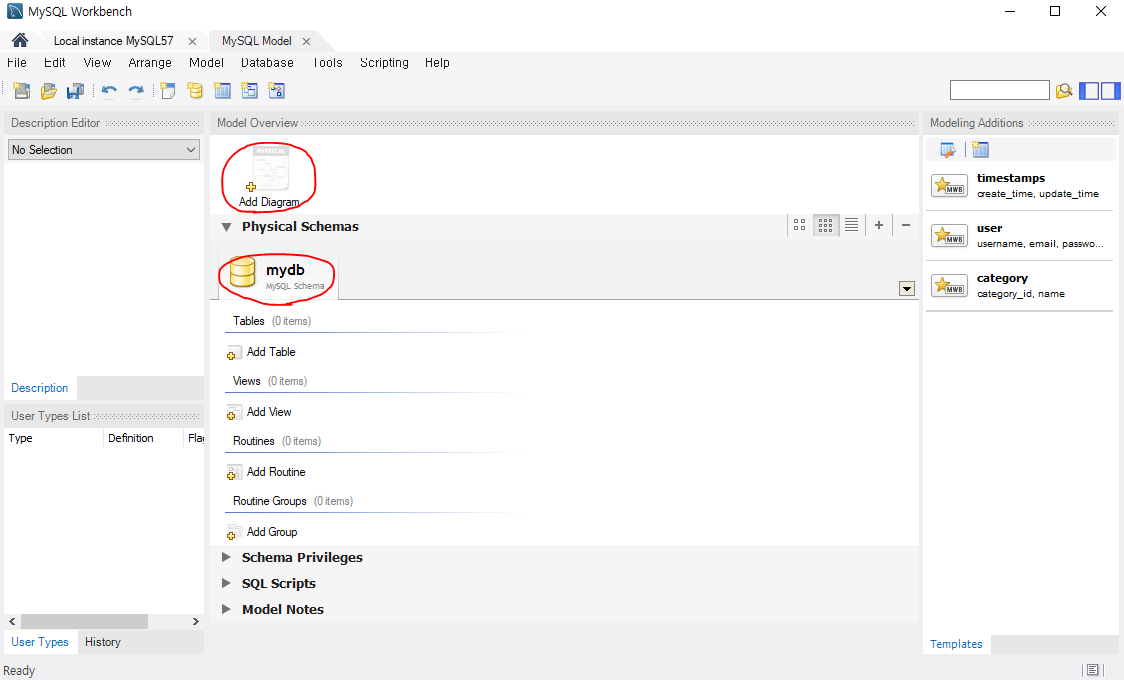Click Add View
1124x680 pixels.
click(x=259, y=412)
